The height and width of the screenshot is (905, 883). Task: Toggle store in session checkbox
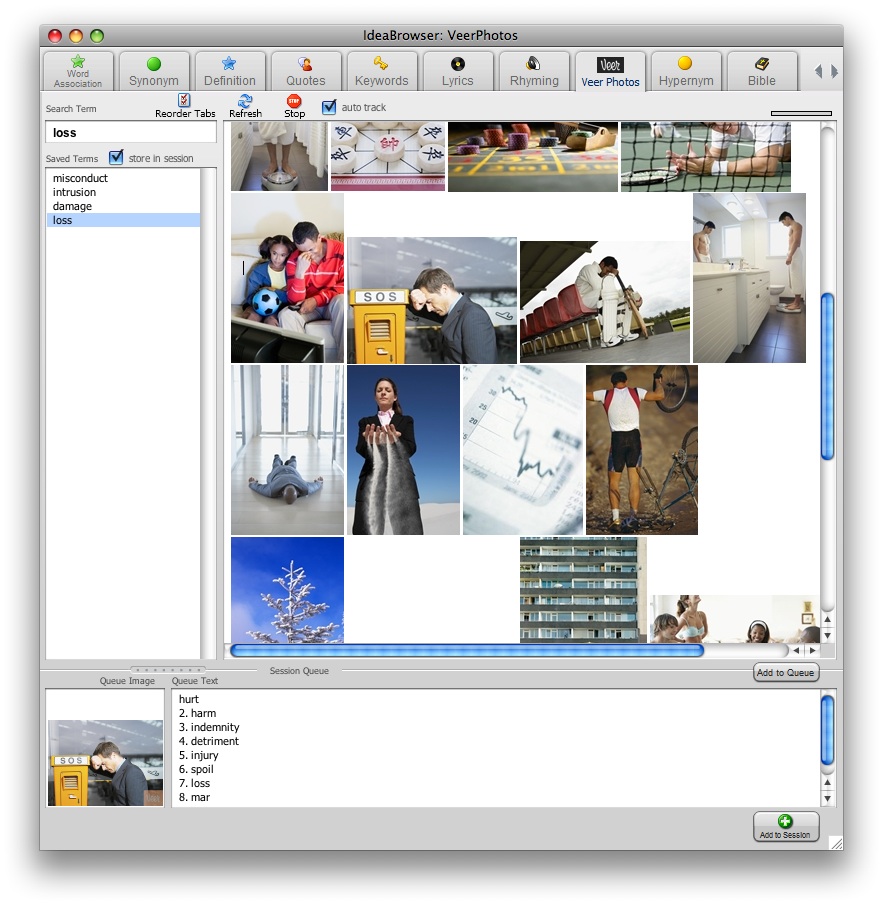(x=117, y=157)
